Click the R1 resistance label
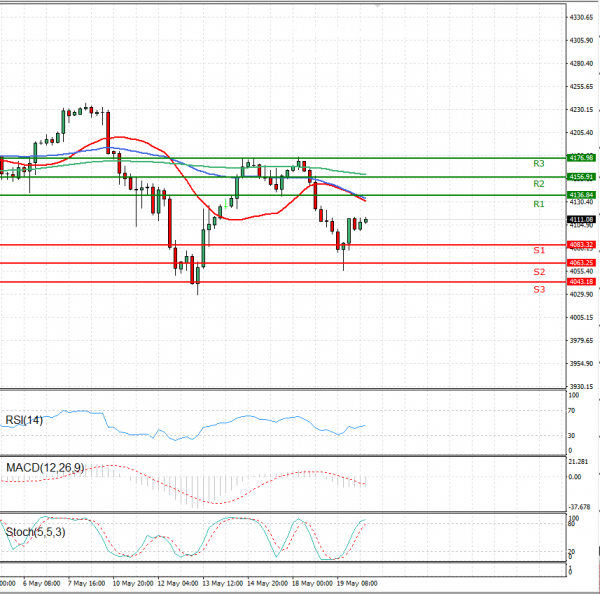600x594 pixels. point(538,204)
